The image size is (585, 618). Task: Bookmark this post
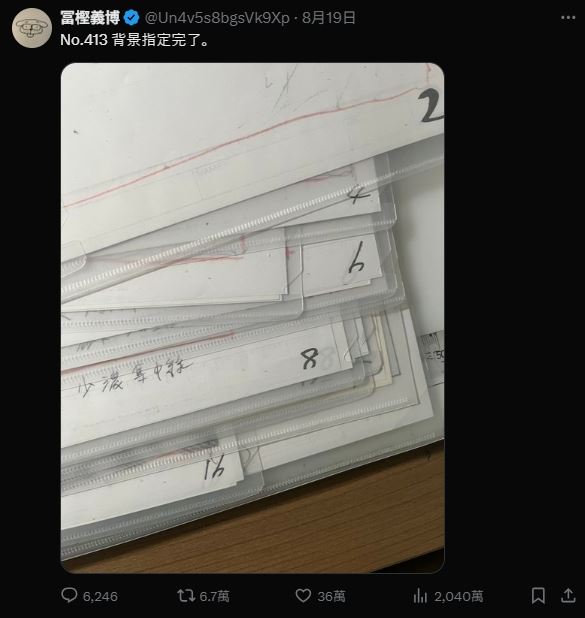538,595
